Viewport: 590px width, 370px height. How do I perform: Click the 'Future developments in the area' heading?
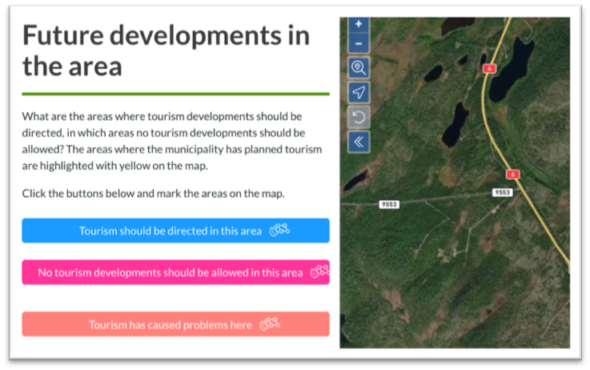point(166,50)
